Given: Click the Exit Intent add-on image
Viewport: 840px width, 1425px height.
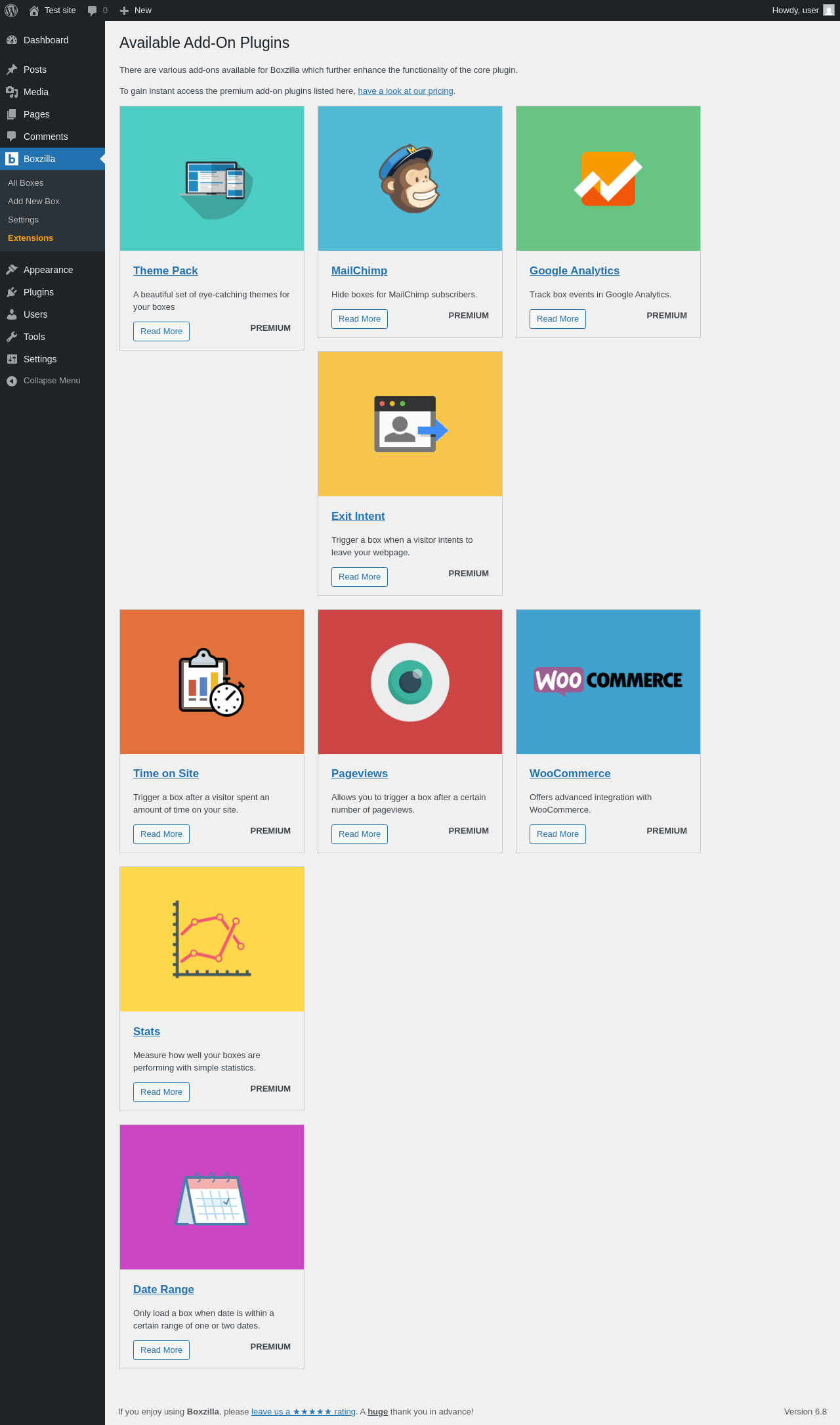Looking at the screenshot, I should coord(410,424).
